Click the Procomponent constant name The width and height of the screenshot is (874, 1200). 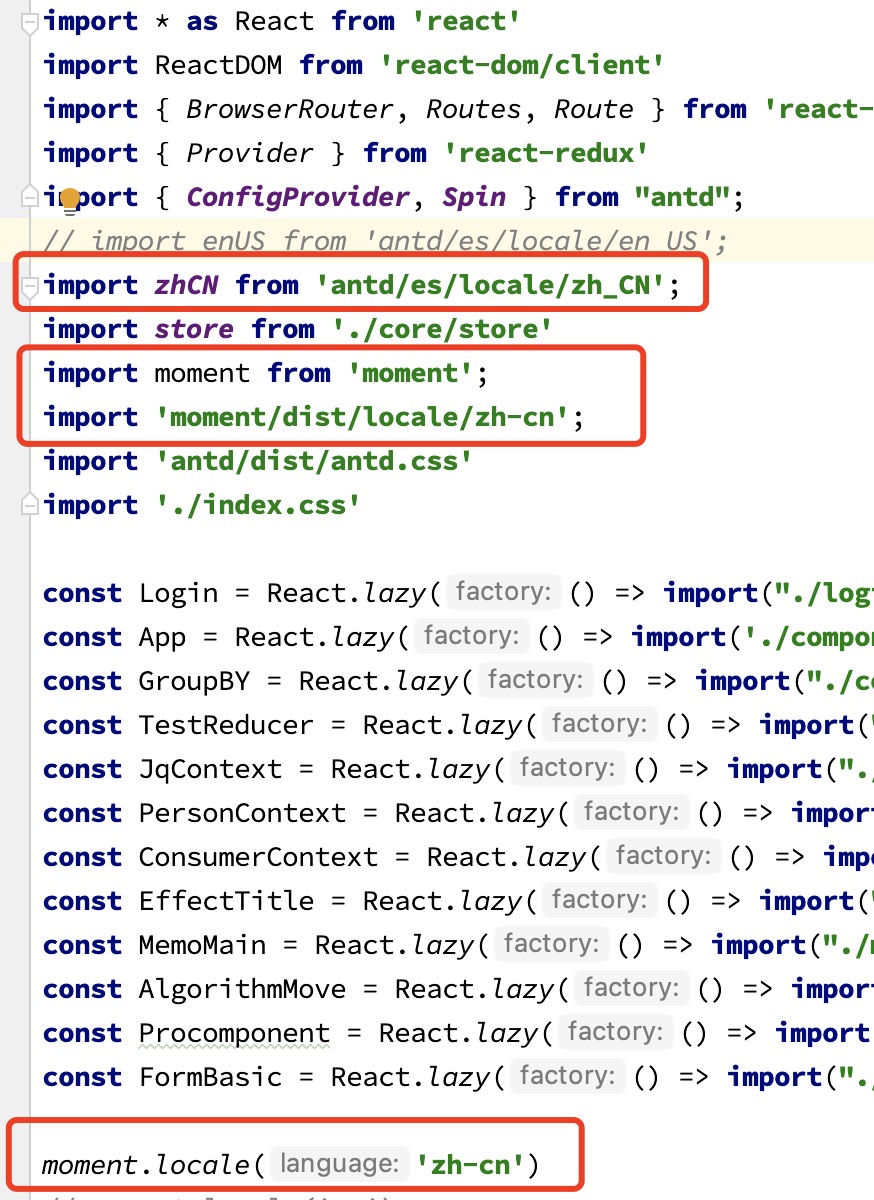tap(234, 1033)
